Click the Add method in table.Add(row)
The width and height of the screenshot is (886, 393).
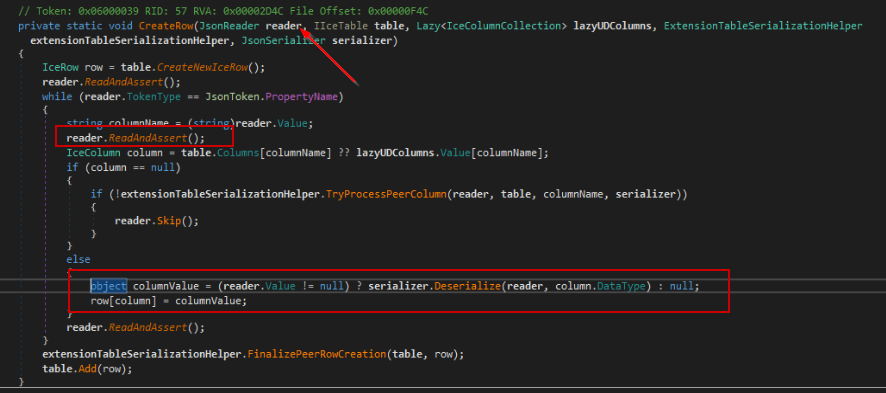pos(87,369)
